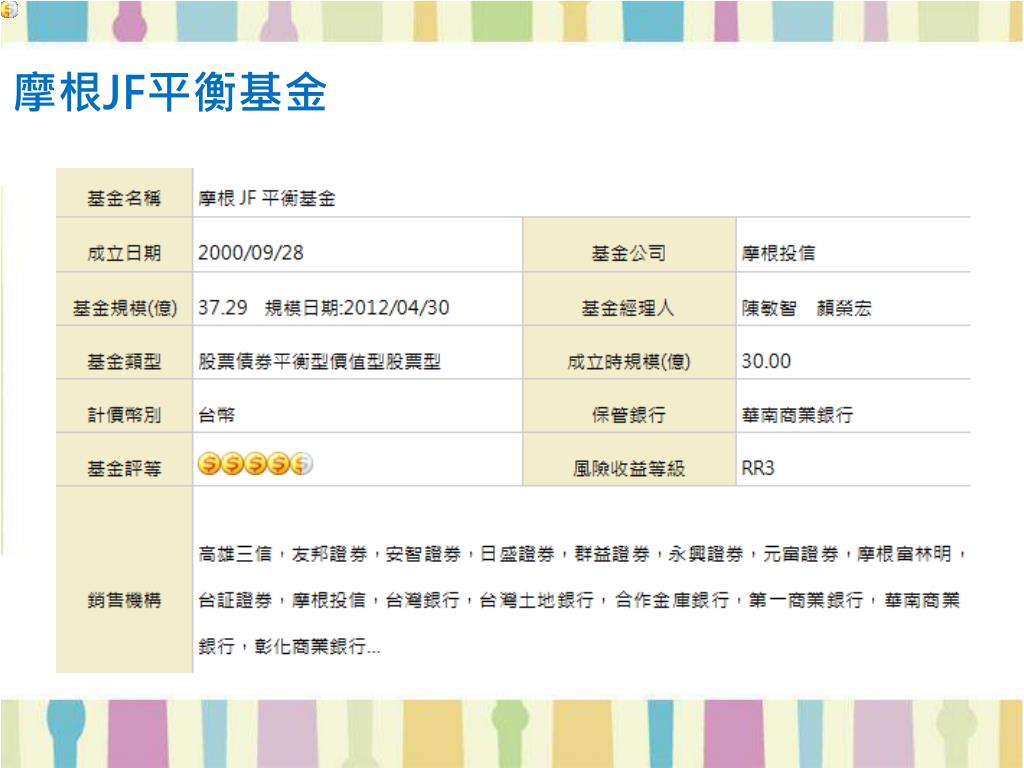Click the fund type 股票債券平衡型價值型股票型

(x=319, y=362)
